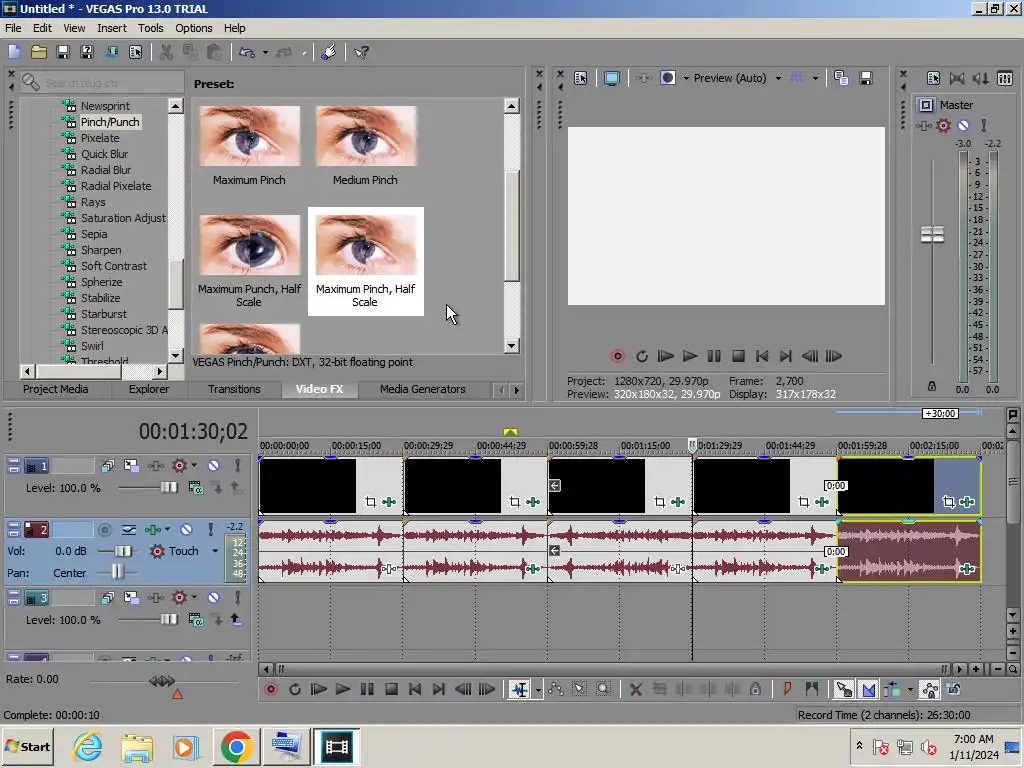Click the Delete X icon in timeline toolbar
The height and width of the screenshot is (768, 1024).
635,690
